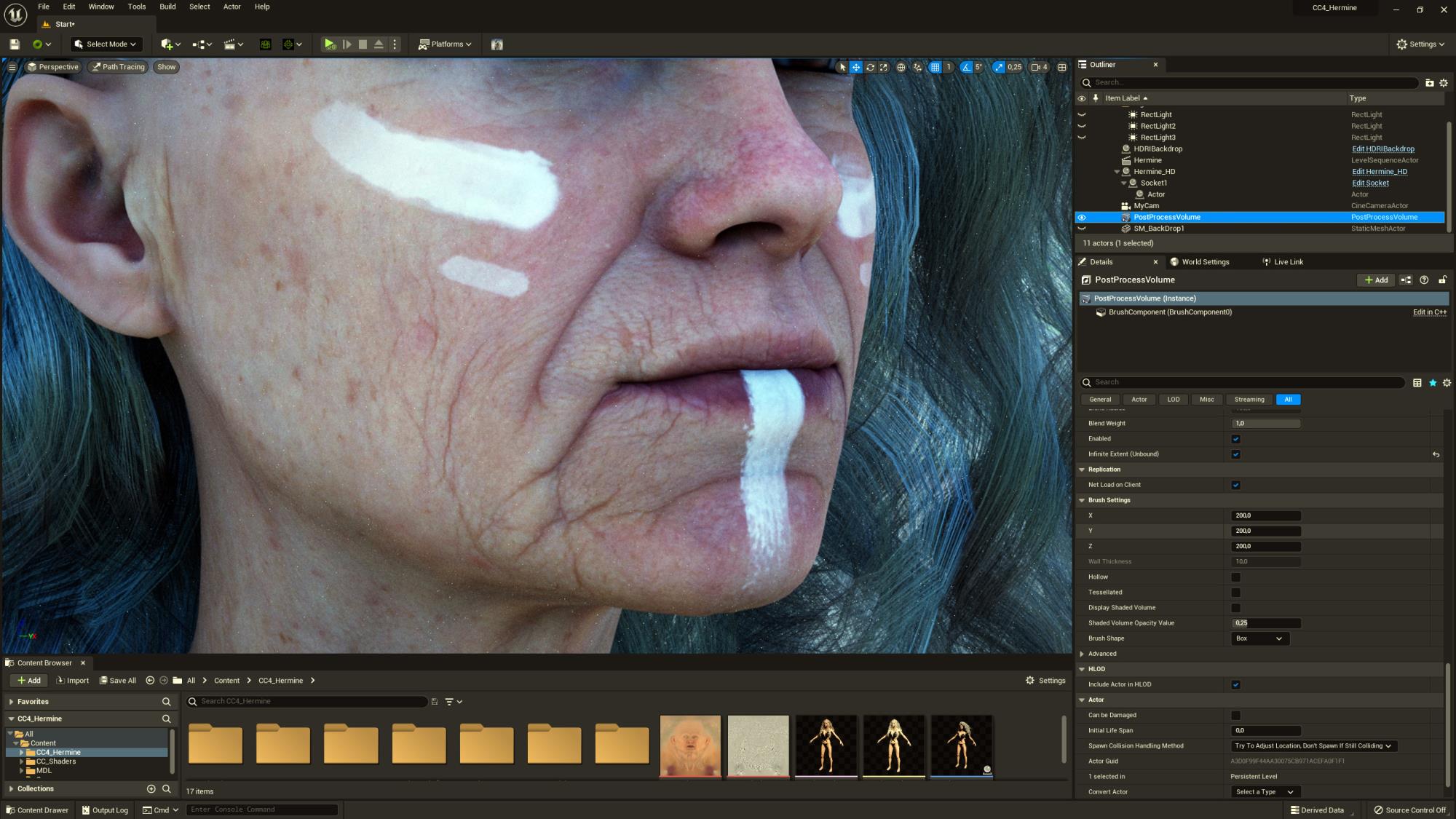Click Save All in Content Browser

tap(118, 681)
